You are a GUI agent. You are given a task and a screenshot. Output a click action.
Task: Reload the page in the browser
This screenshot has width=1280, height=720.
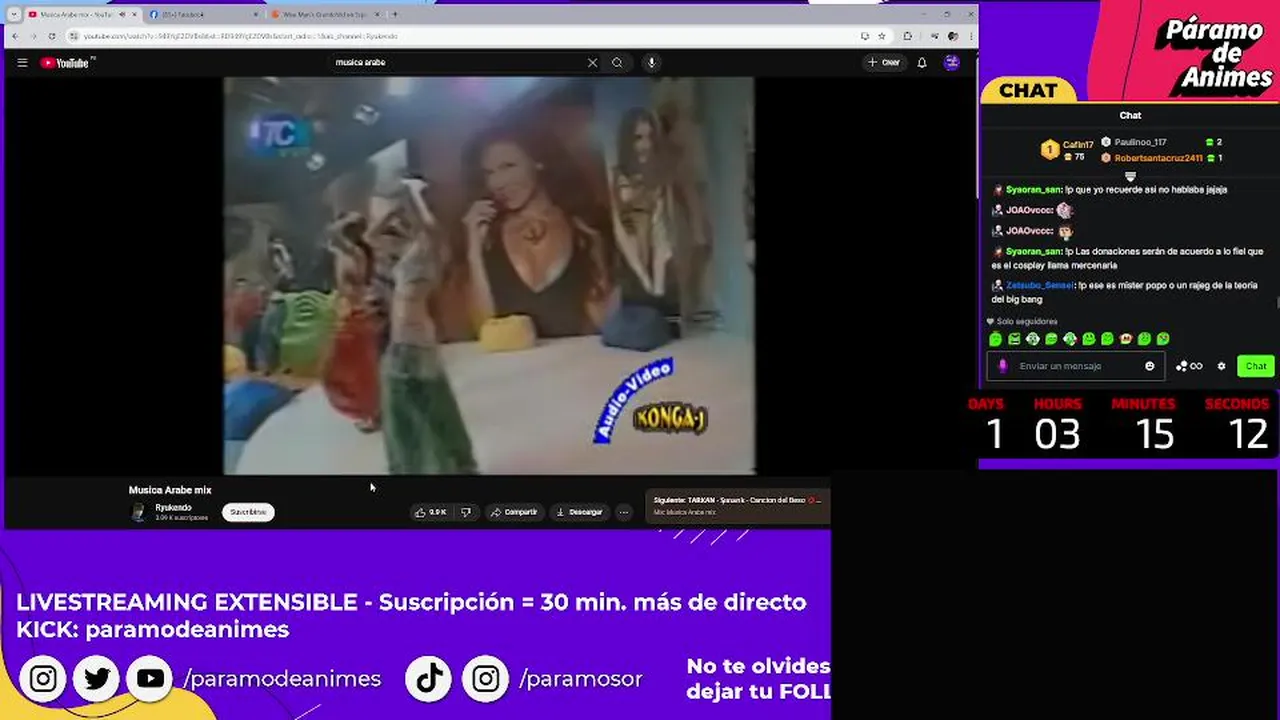pos(52,36)
